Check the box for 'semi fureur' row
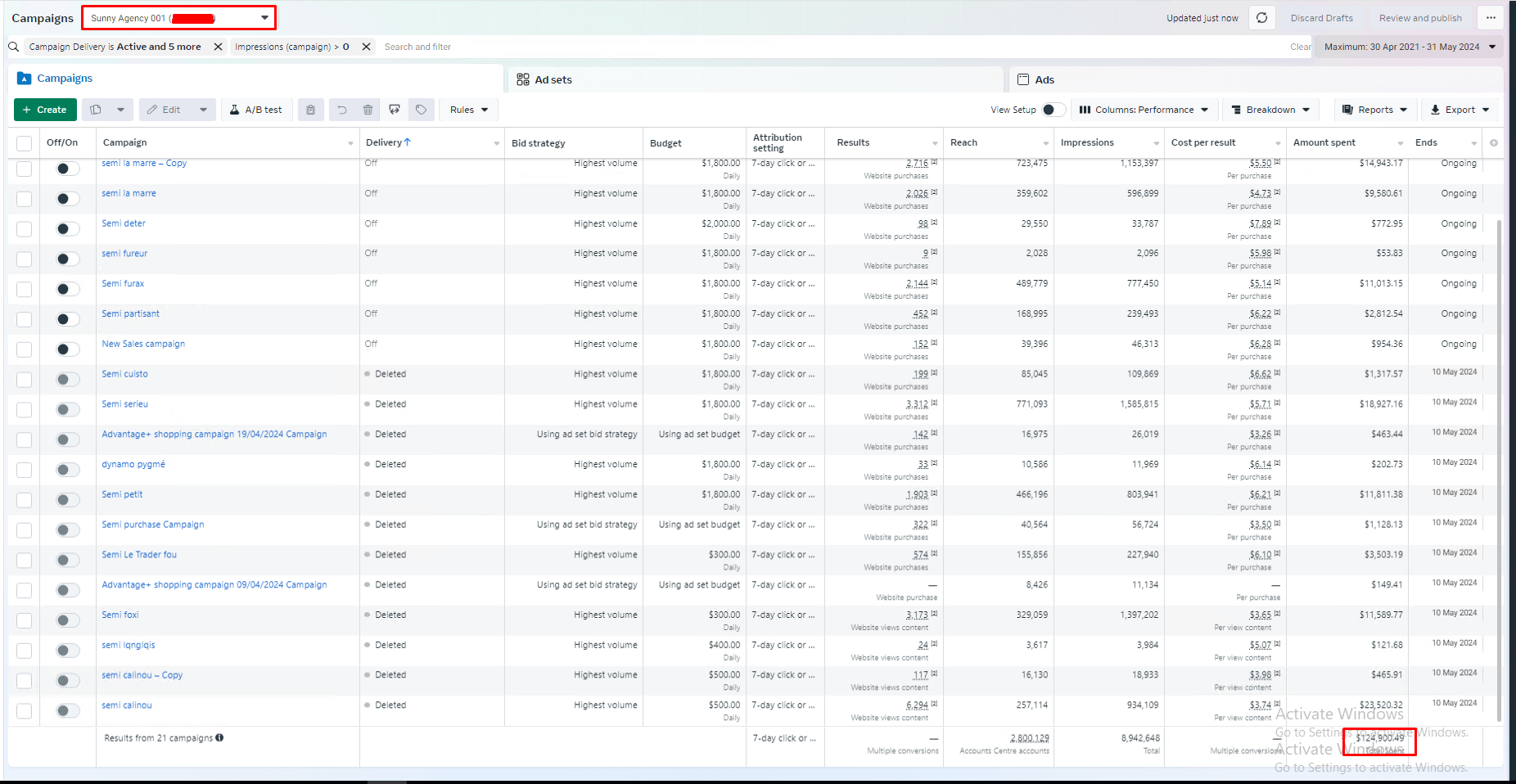Image resolution: width=1516 pixels, height=784 pixels. (25, 259)
